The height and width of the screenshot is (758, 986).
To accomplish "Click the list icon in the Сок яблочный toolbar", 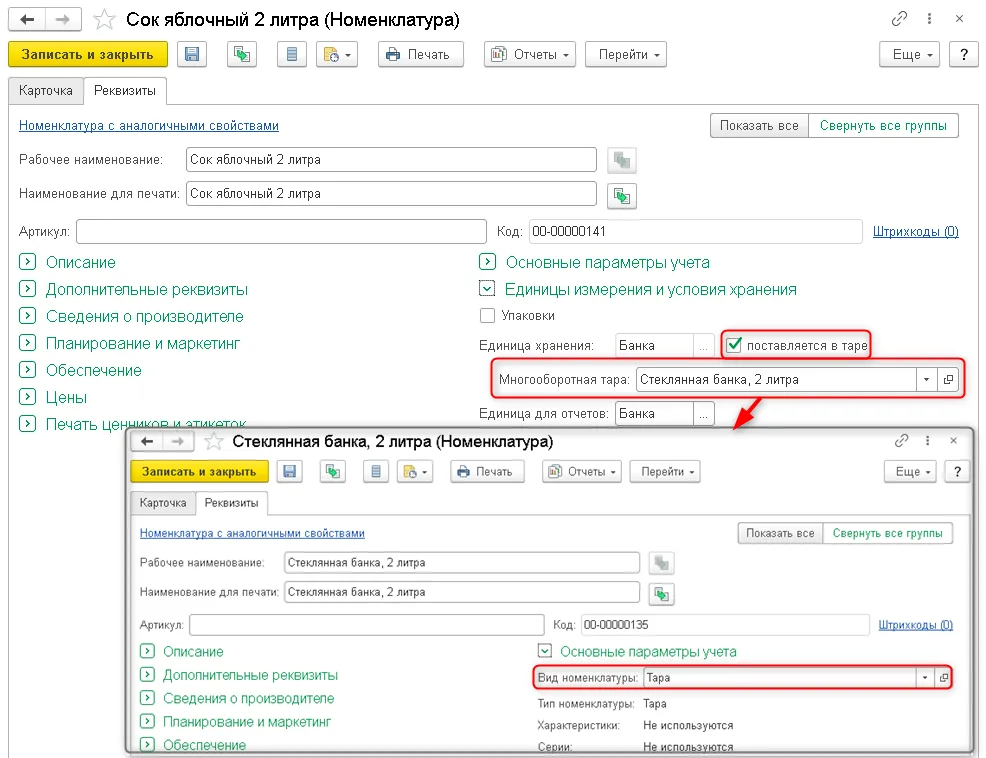I will click(292, 55).
